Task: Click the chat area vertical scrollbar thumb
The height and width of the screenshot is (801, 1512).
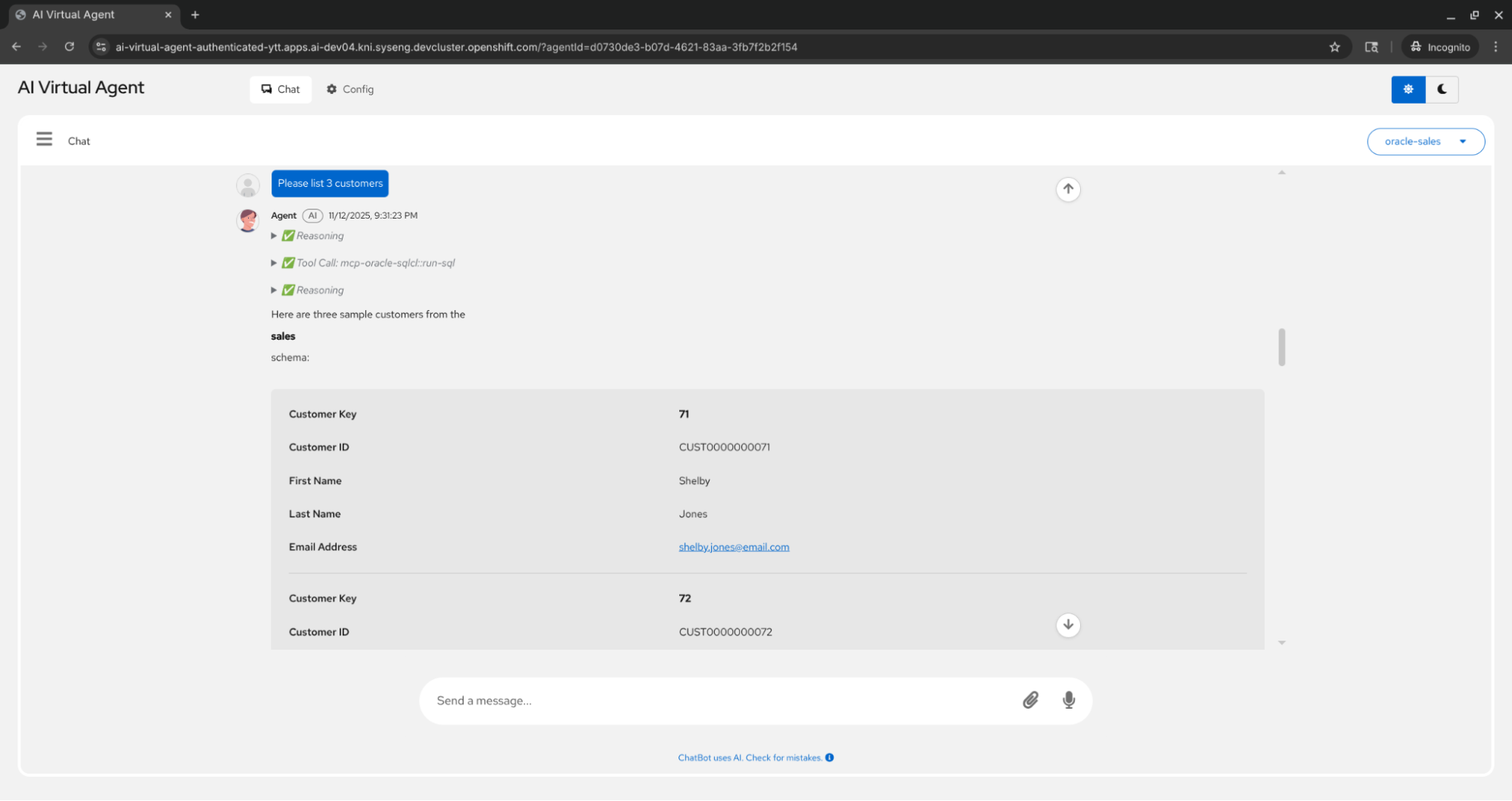Action: (1281, 347)
